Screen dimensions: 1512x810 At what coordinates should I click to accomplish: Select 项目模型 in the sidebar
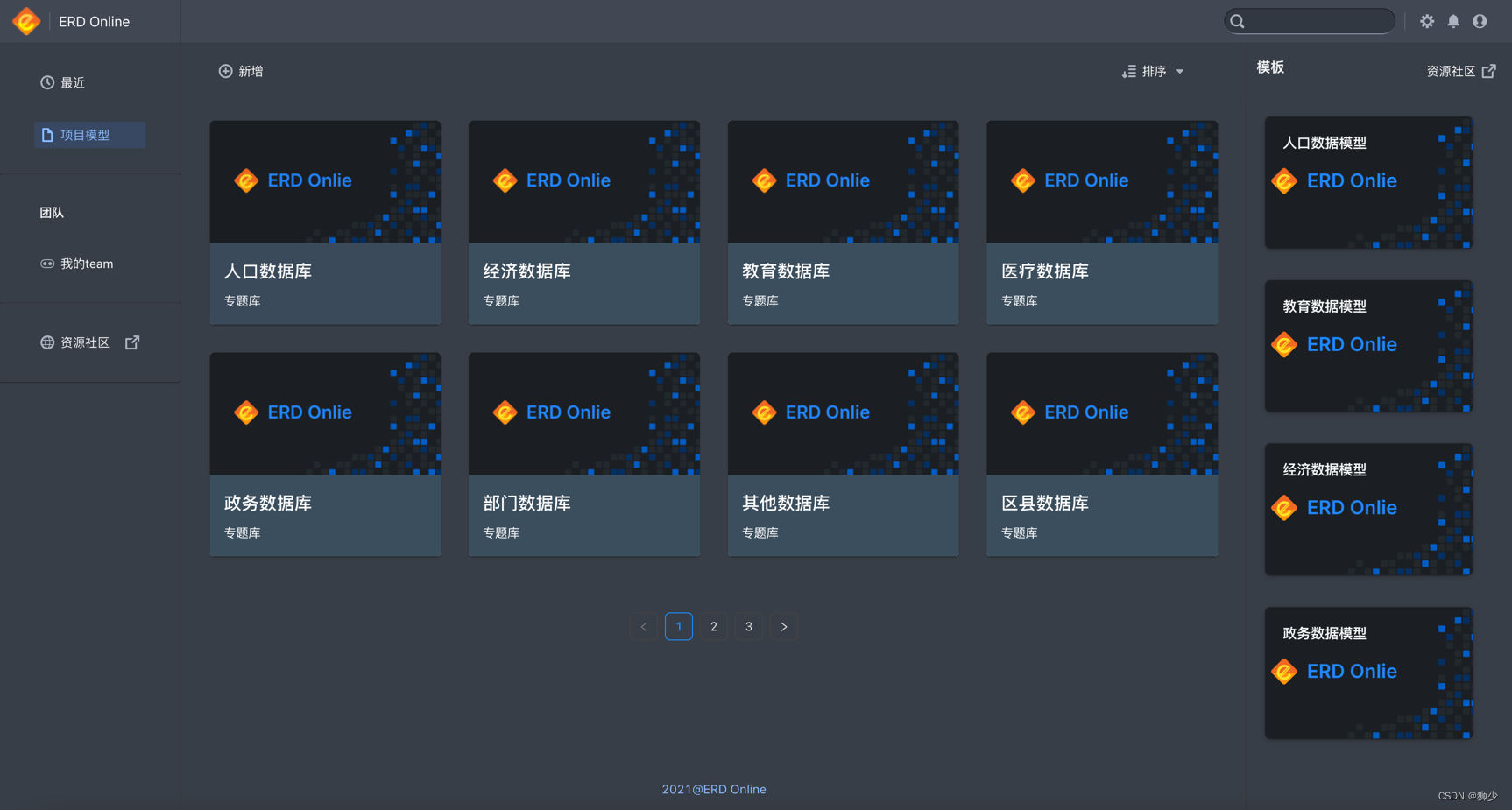pyautogui.click(x=89, y=135)
